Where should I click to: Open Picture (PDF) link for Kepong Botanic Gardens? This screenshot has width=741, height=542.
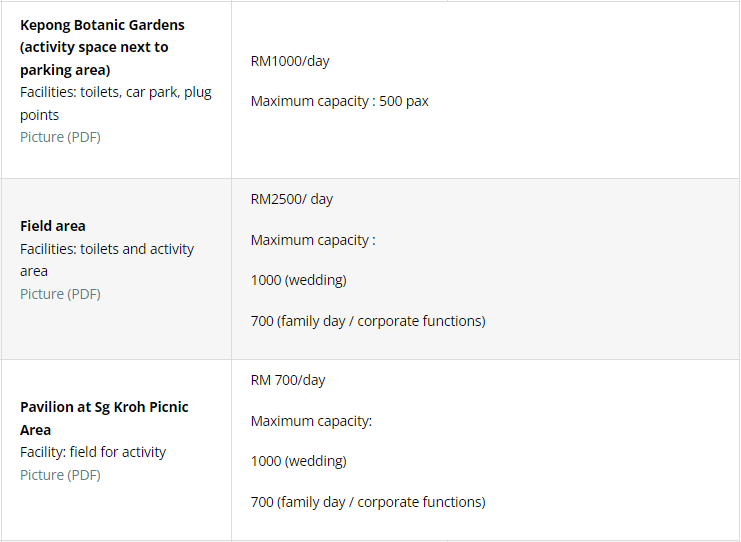click(60, 137)
